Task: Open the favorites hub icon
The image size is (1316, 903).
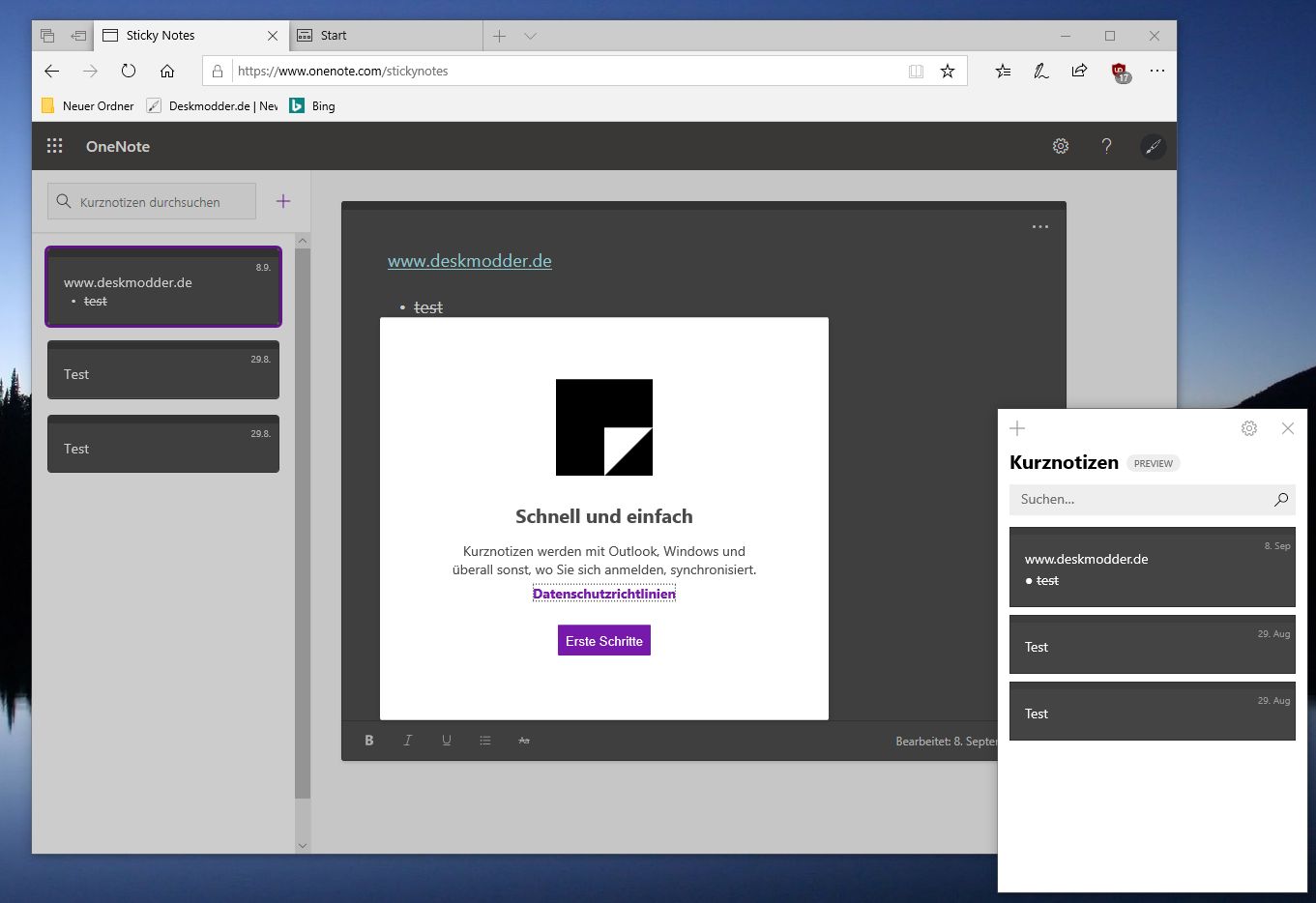Action: 1004,71
